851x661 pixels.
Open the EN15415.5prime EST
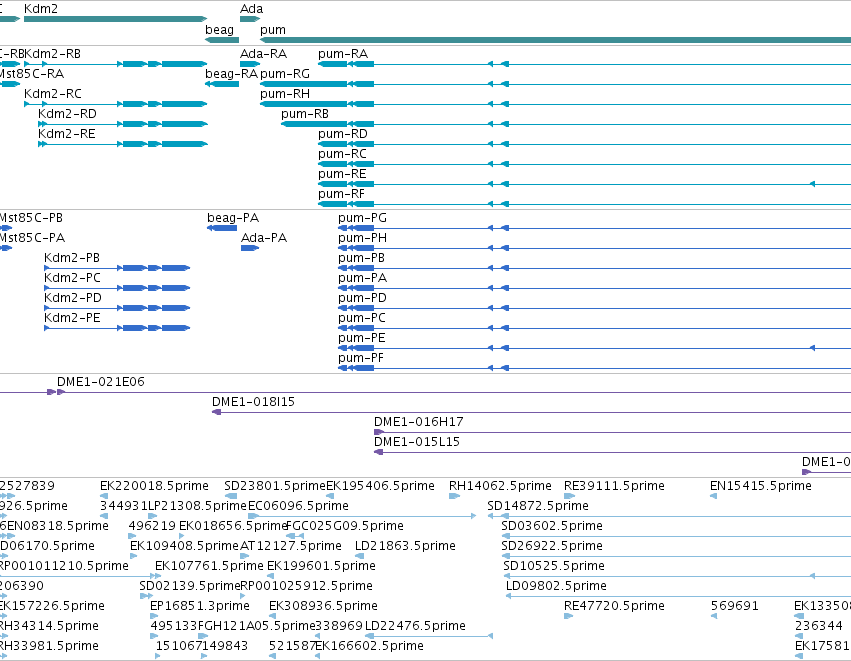point(761,486)
